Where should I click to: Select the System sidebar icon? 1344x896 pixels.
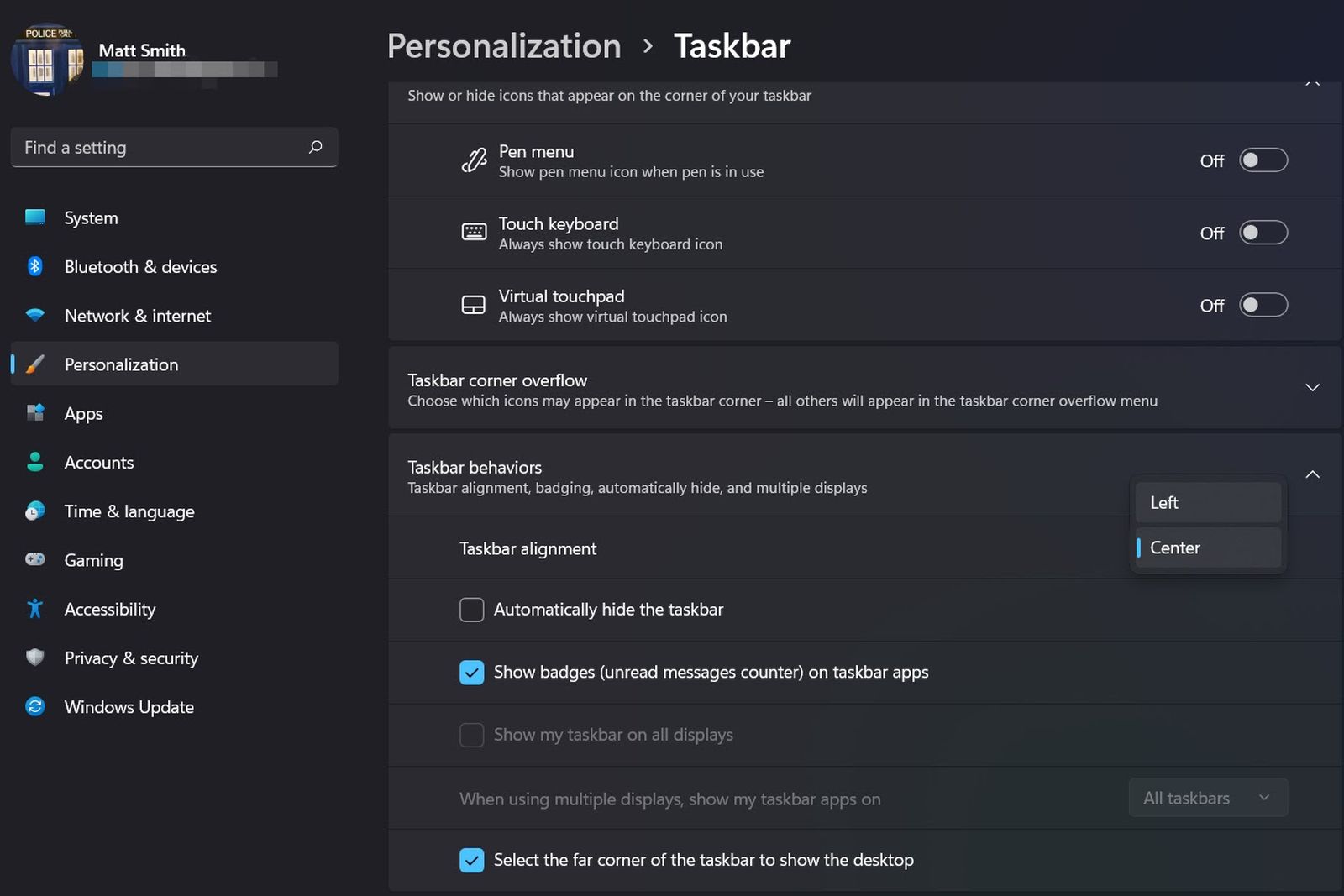click(x=34, y=217)
